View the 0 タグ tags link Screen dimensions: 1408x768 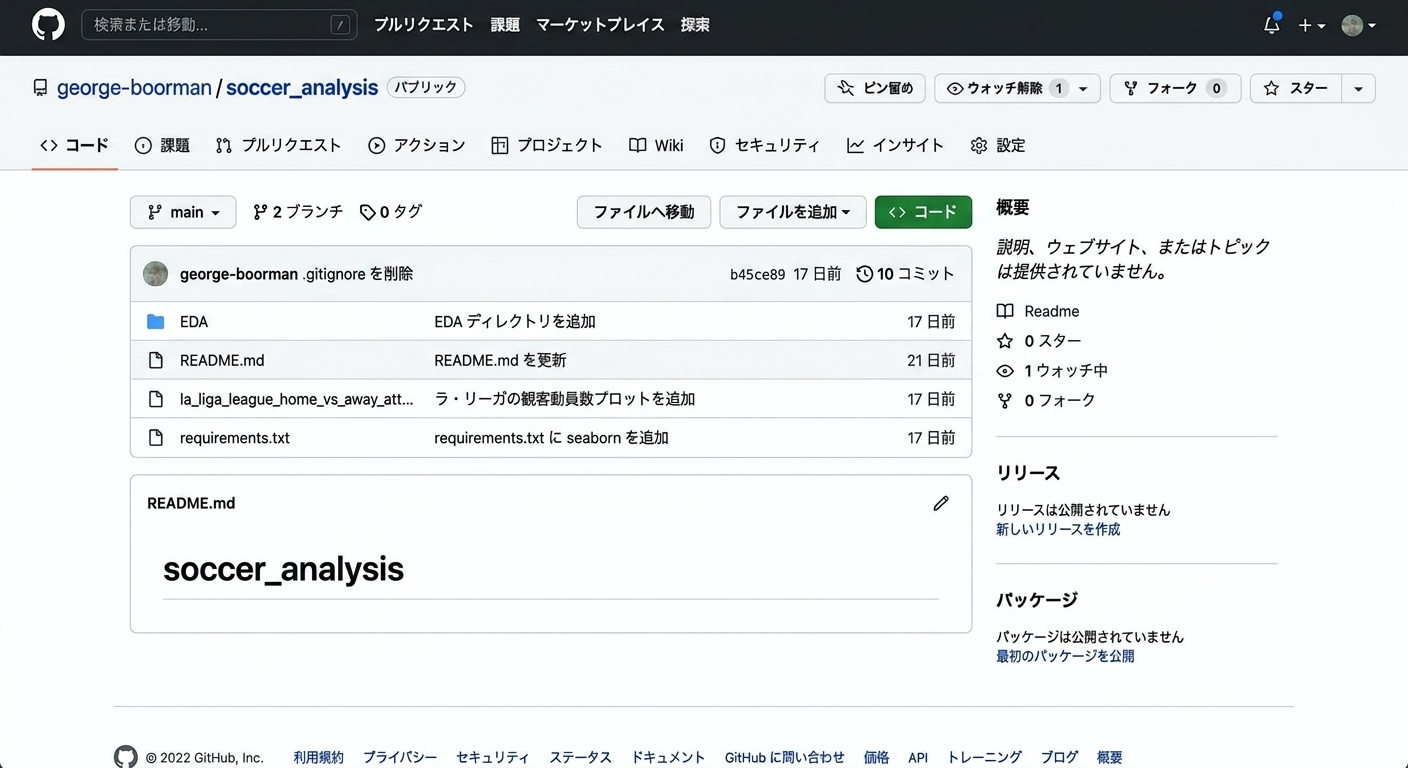coord(391,212)
